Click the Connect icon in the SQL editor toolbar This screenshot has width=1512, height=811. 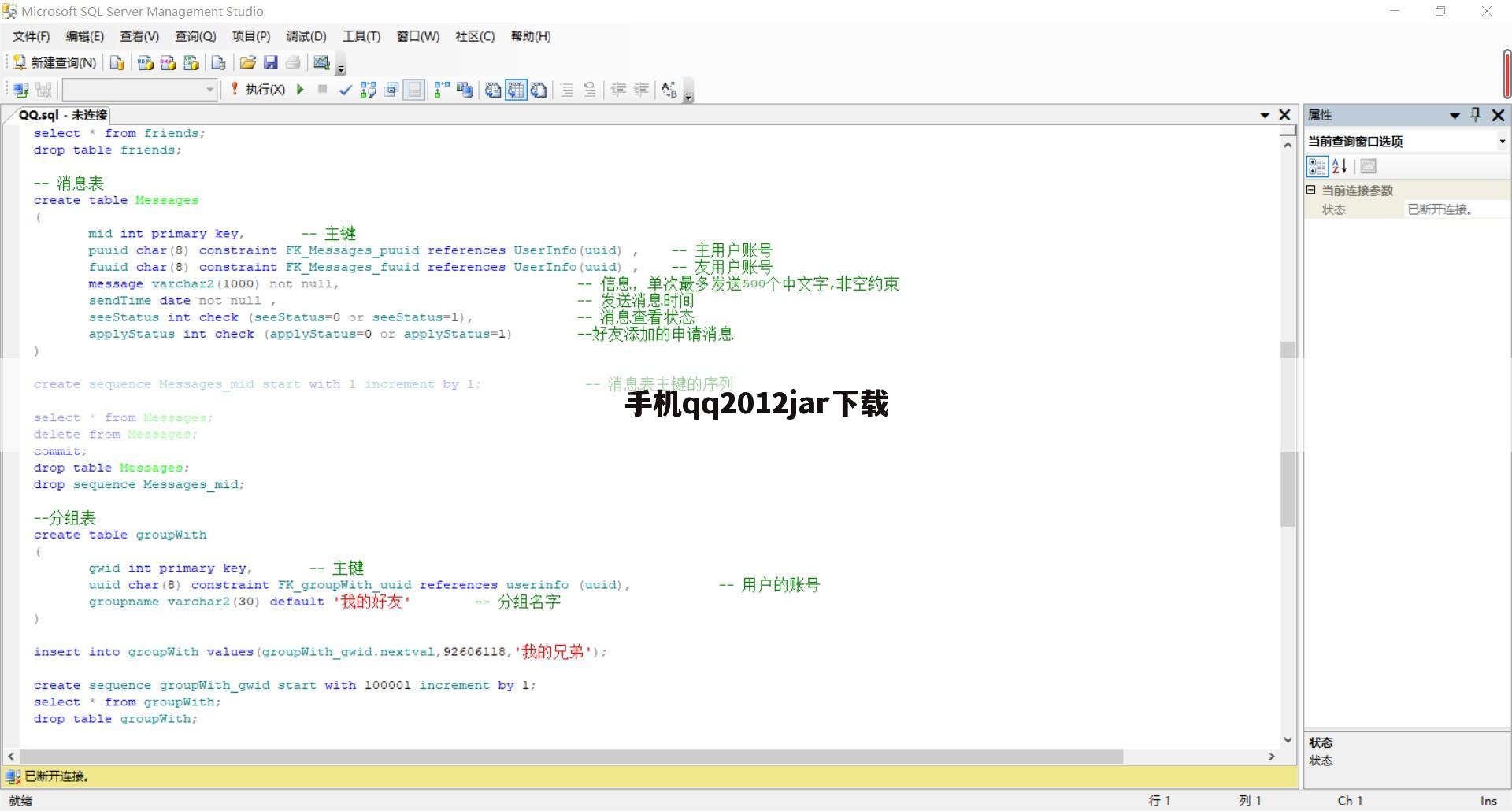pyautogui.click(x=21, y=90)
